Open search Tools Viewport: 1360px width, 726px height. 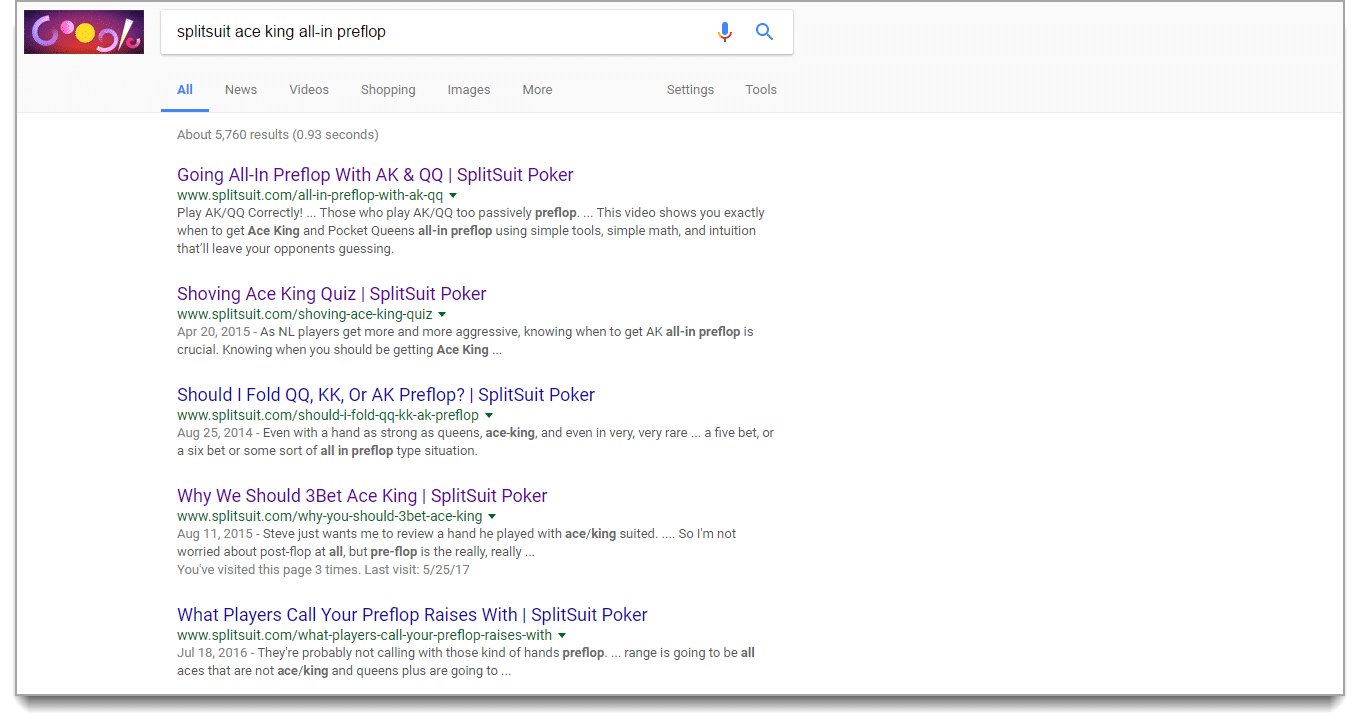coord(761,90)
